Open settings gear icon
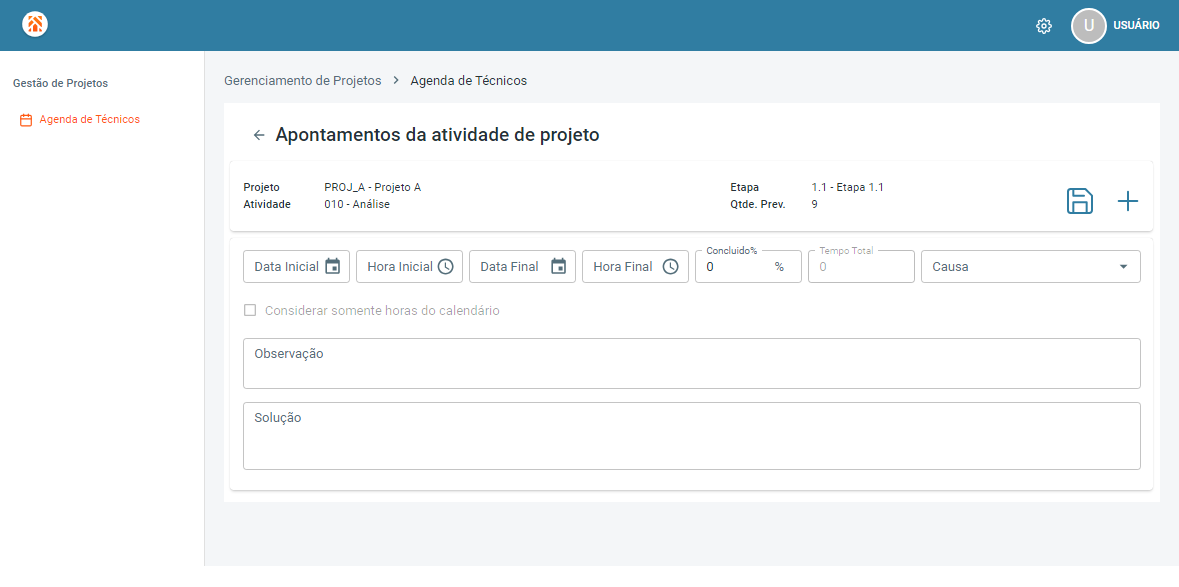Screen dimensions: 1179x587 tap(1044, 26)
